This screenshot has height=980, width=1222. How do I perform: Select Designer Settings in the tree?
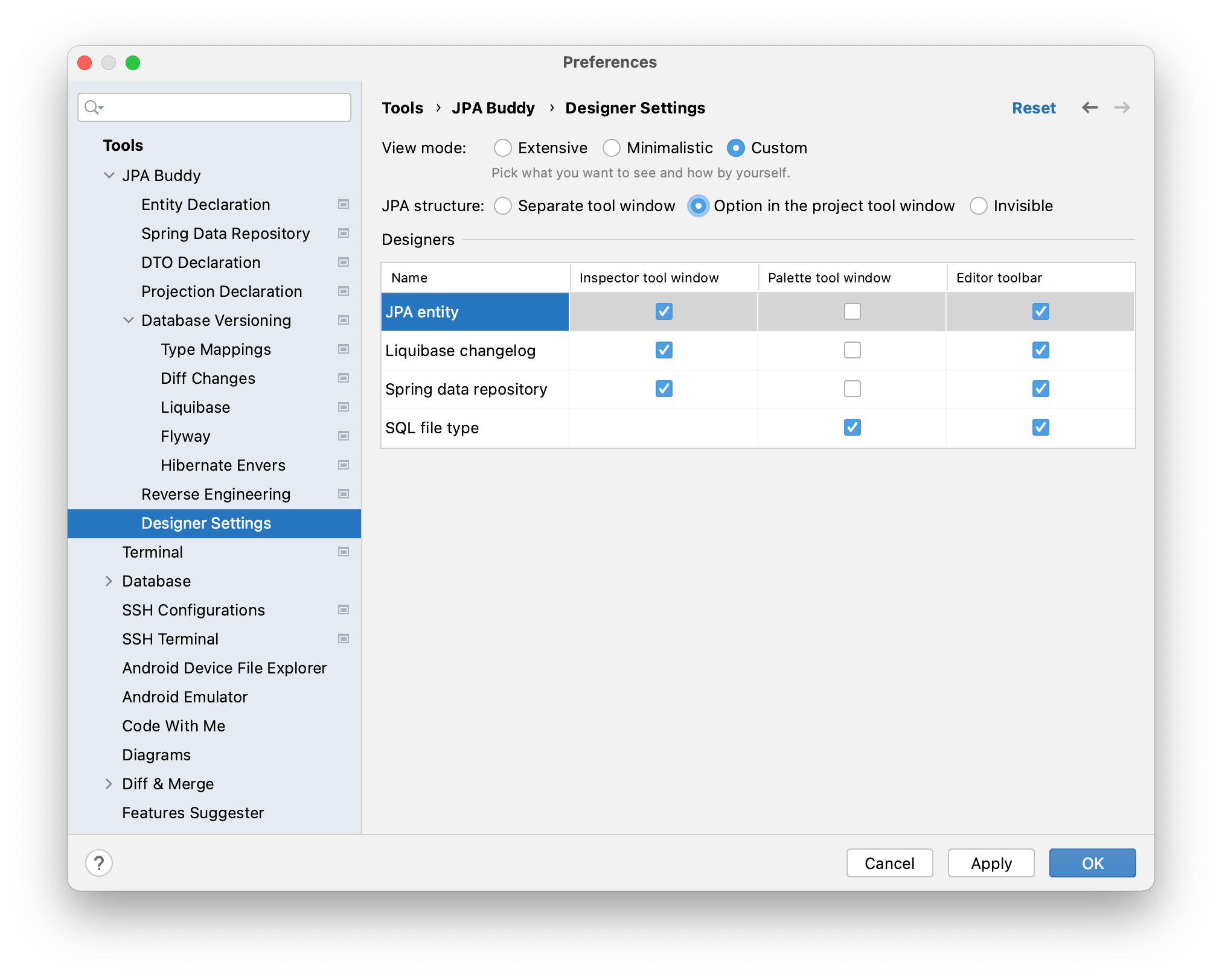pos(214,523)
